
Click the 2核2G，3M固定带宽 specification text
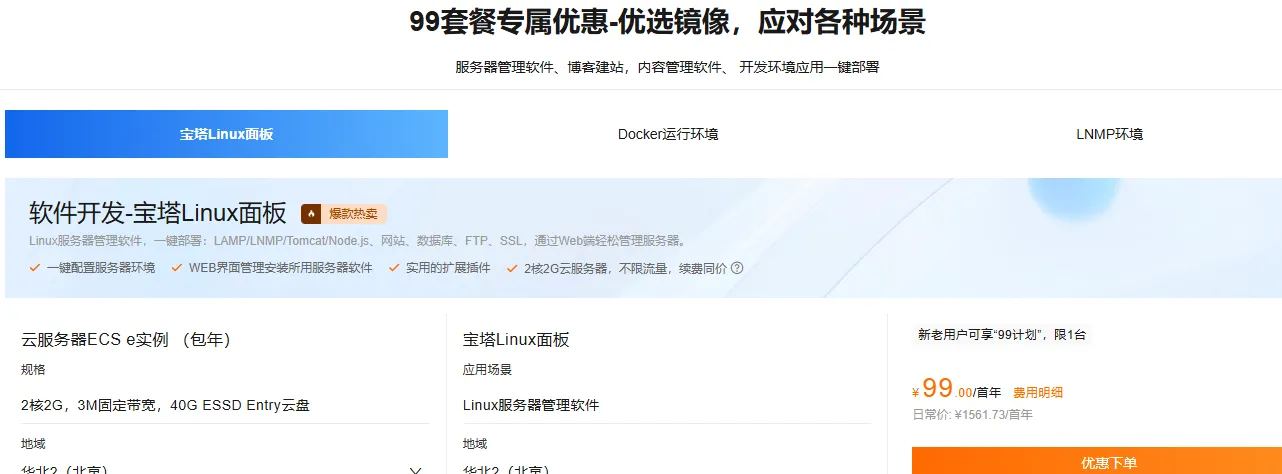[165, 405]
